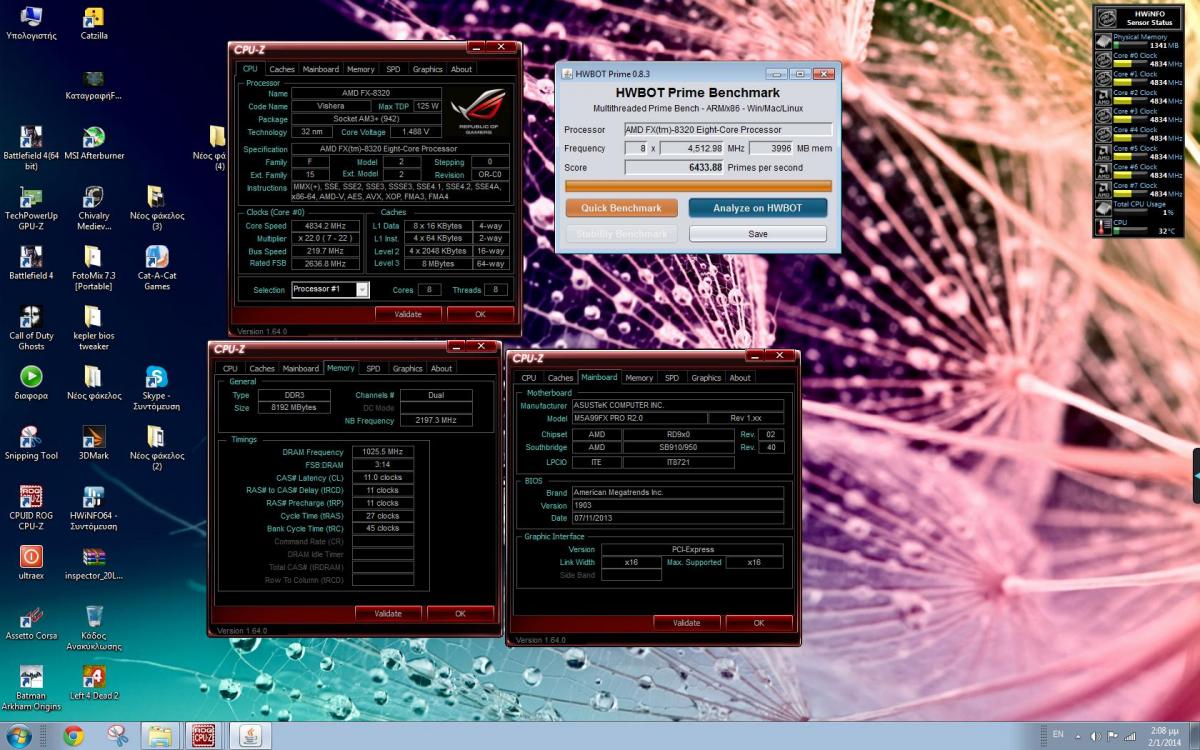This screenshot has width=1200, height=750.
Task: Open Graphics tab in the top CPU-Z window
Action: 427,69
